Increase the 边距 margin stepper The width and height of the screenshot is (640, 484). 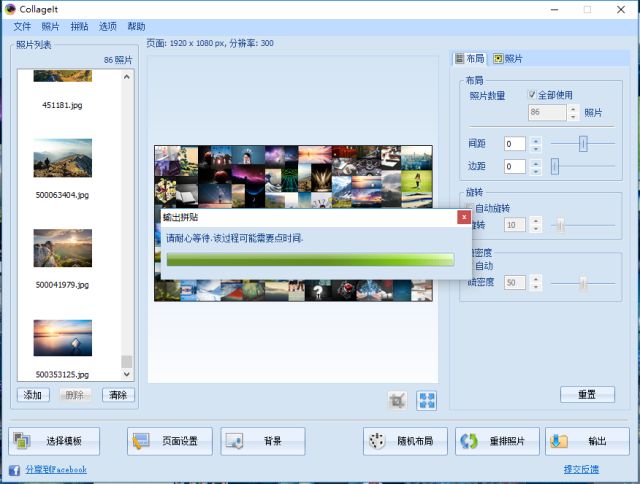pos(536,162)
